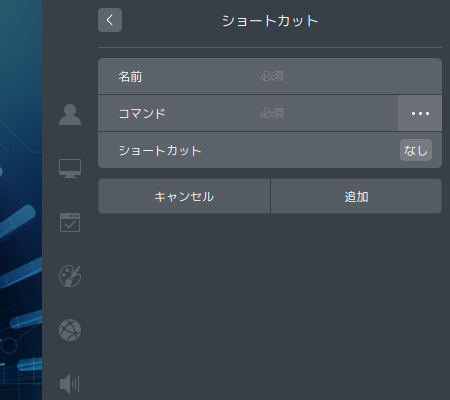Open Network settings via globe icon
Viewport: 450px width, 400px height.
(x=70, y=330)
